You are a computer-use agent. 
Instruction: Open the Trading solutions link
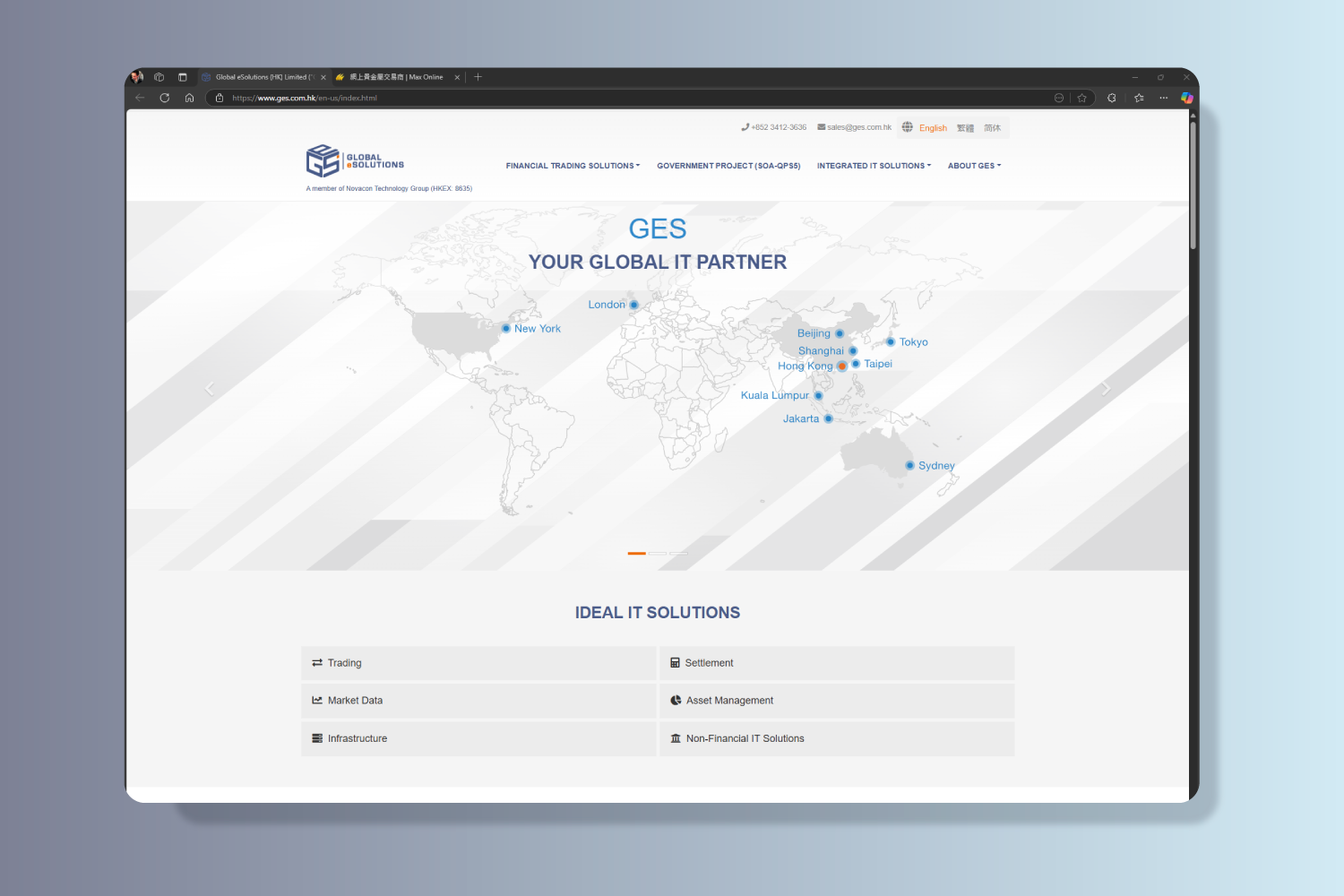tap(345, 663)
